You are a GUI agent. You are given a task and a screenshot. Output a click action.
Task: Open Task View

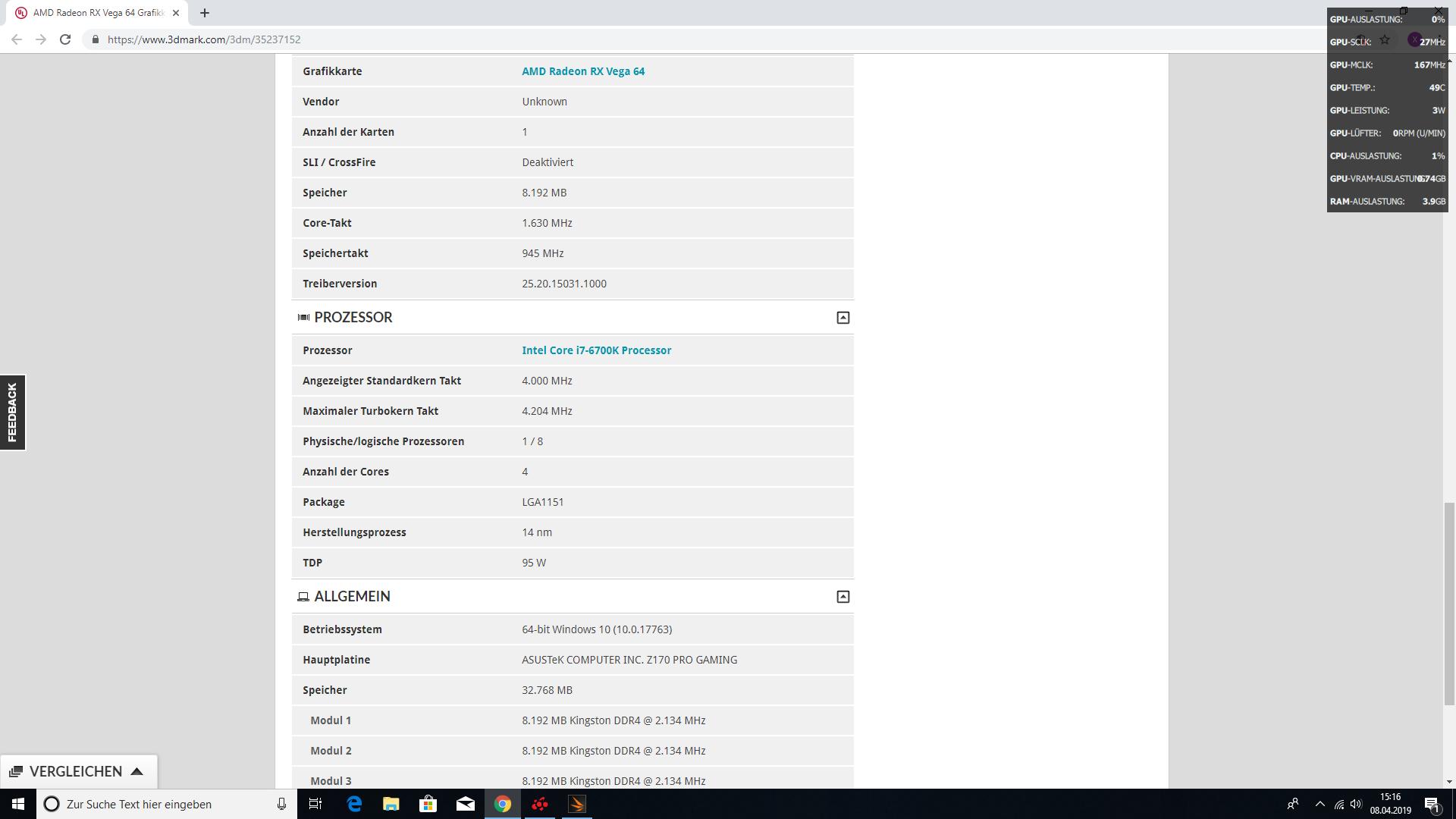click(315, 804)
